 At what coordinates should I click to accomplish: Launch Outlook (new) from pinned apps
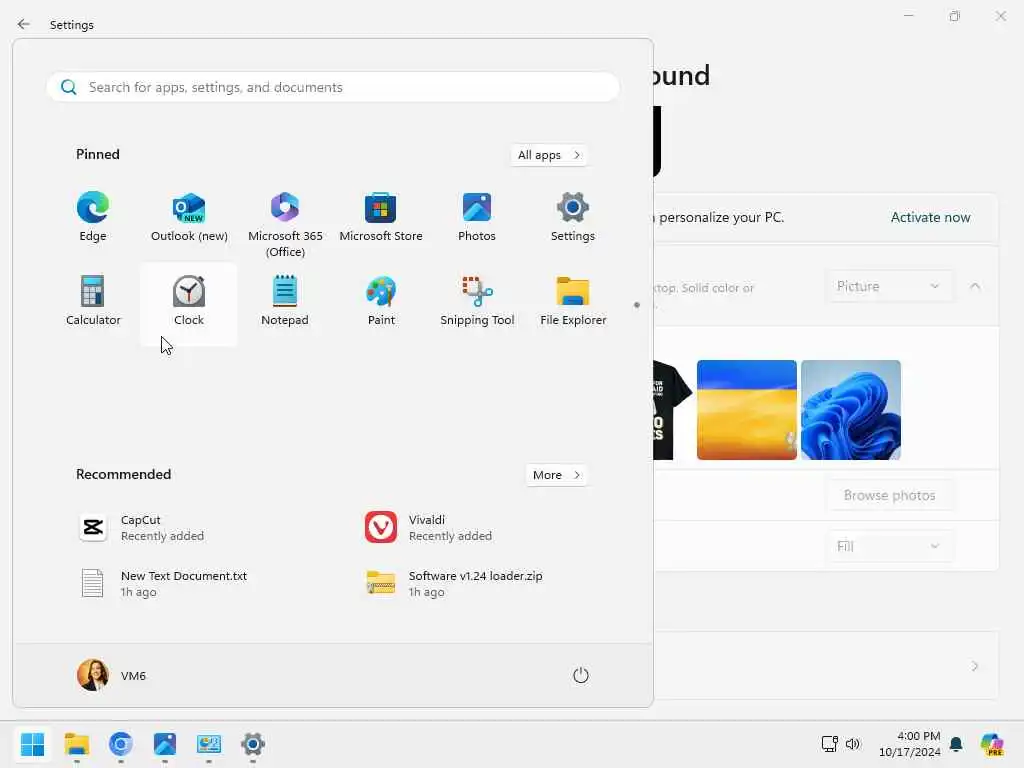point(189,217)
